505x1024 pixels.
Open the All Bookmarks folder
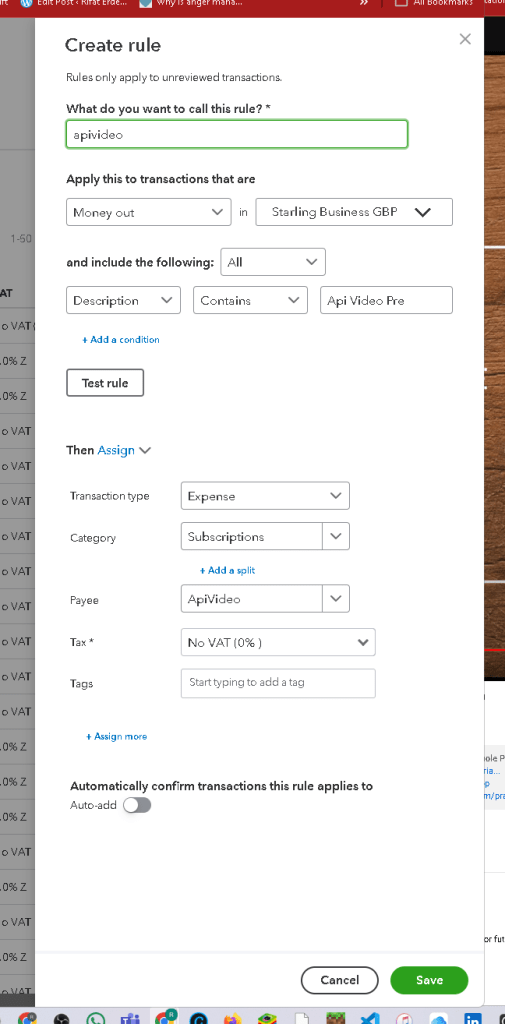pos(433,3)
